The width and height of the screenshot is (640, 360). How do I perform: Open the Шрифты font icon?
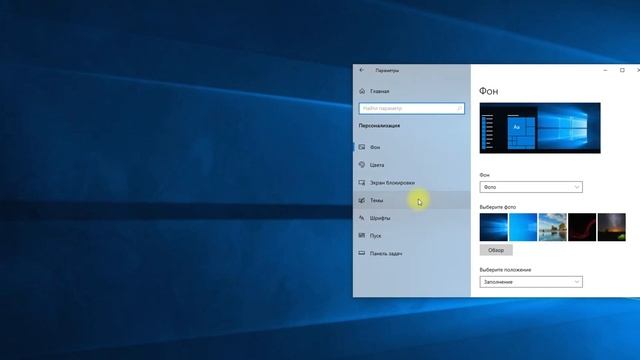(x=362, y=218)
